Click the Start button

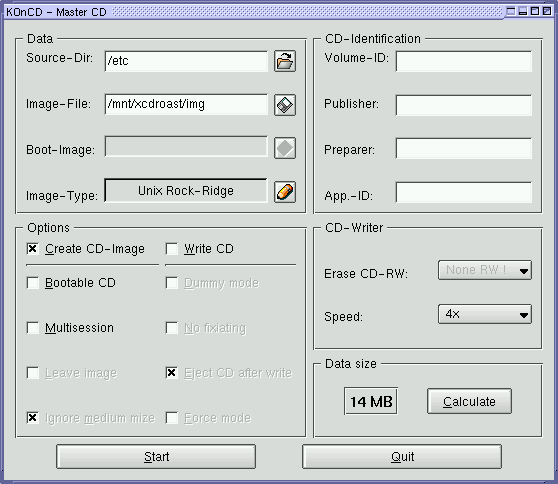(156, 457)
